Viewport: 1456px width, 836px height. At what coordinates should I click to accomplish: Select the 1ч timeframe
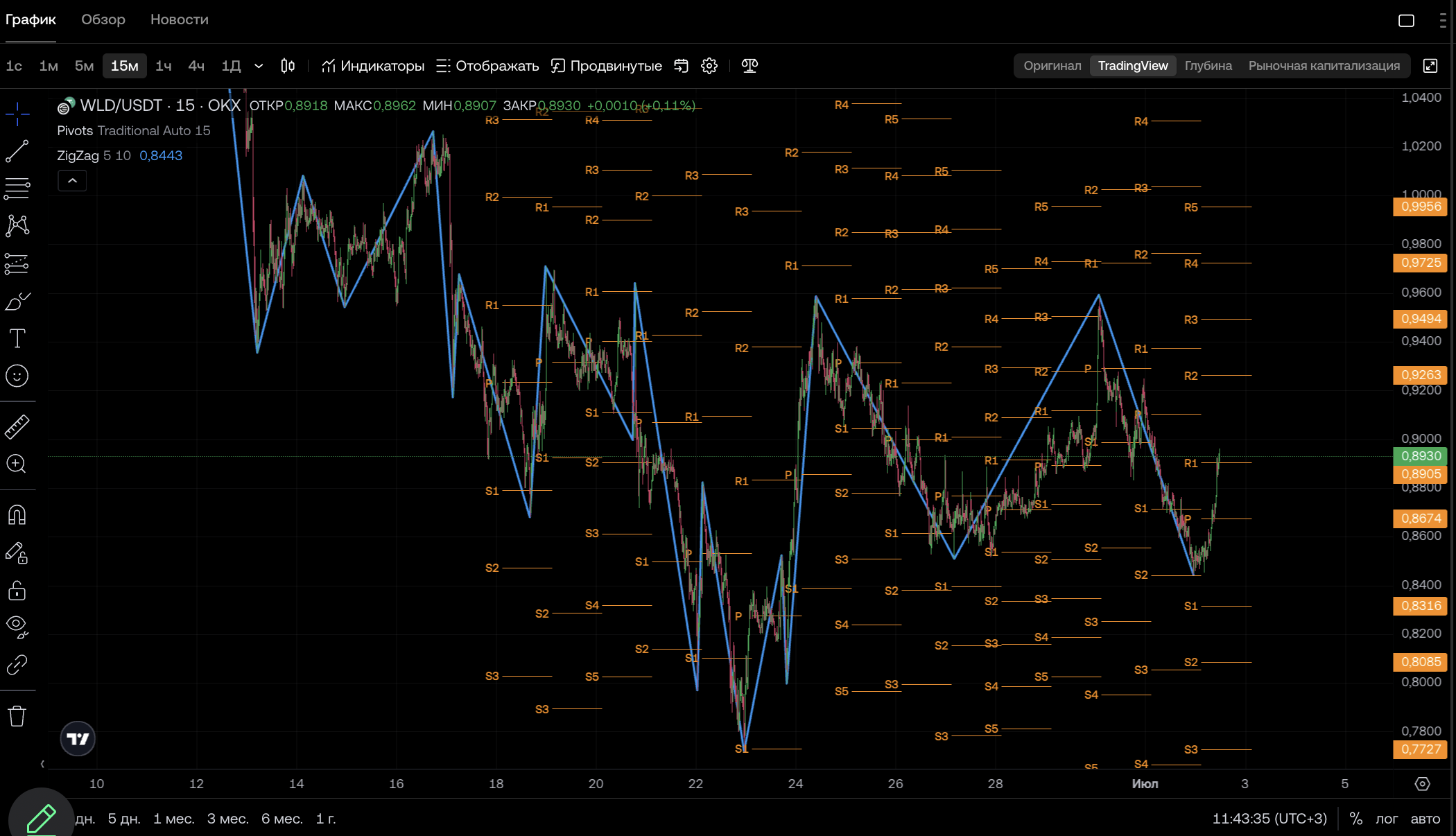coord(163,66)
